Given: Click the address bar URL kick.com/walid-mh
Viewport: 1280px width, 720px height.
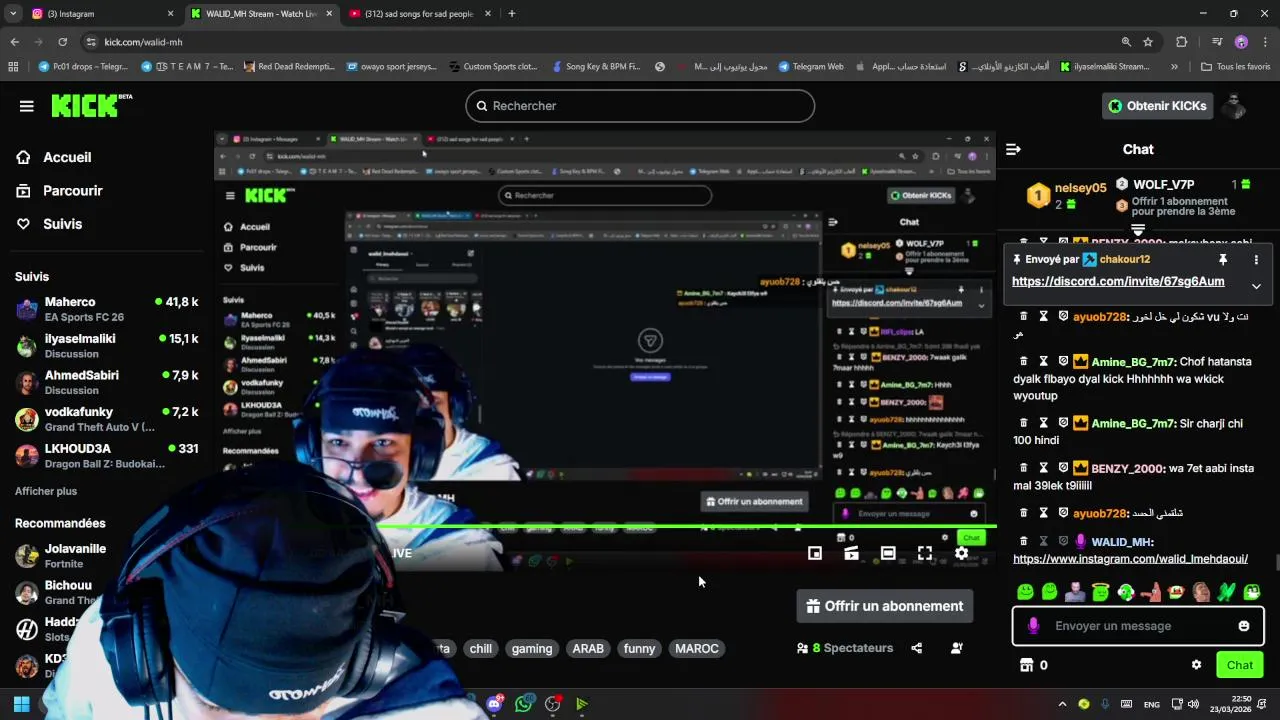Looking at the screenshot, I should pos(143,42).
